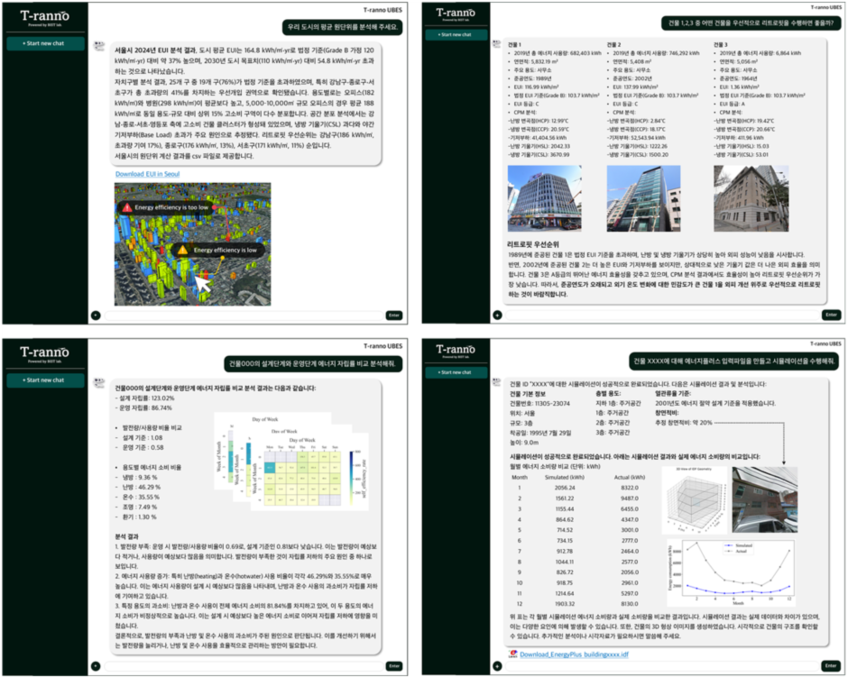Focus the message input in the Seoul EUI chat

[x=243, y=315]
